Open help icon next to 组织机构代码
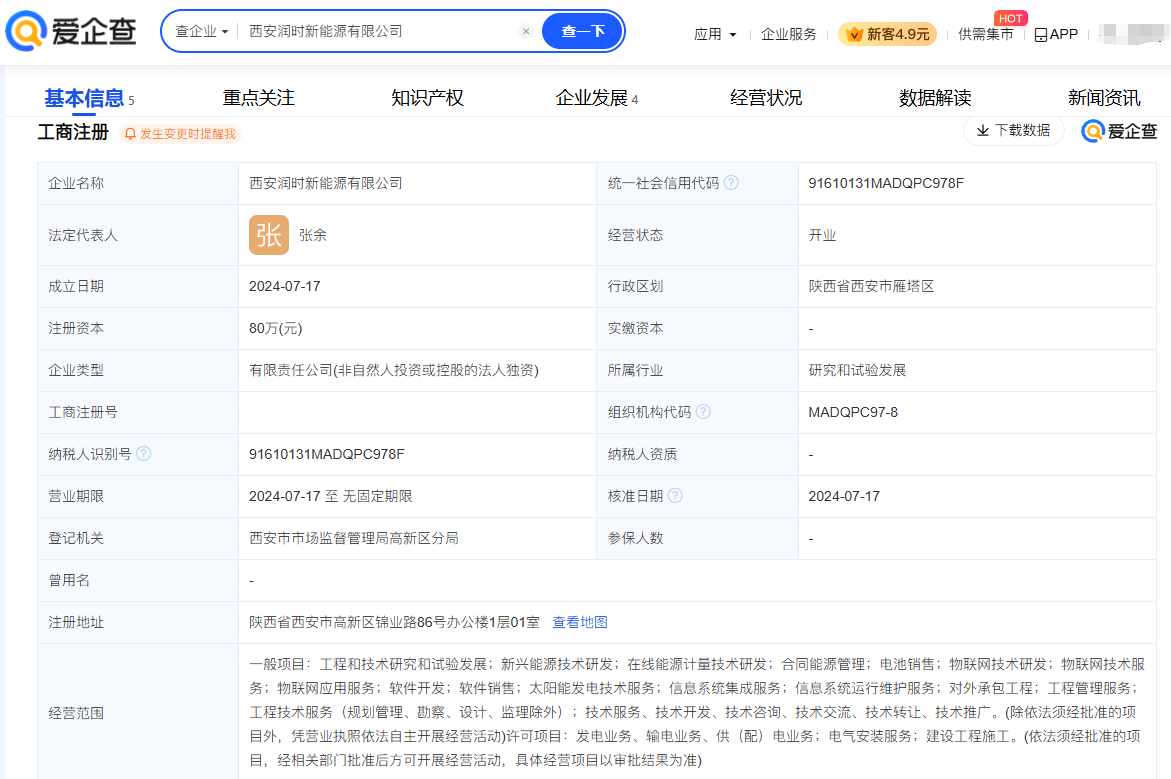 (x=703, y=412)
